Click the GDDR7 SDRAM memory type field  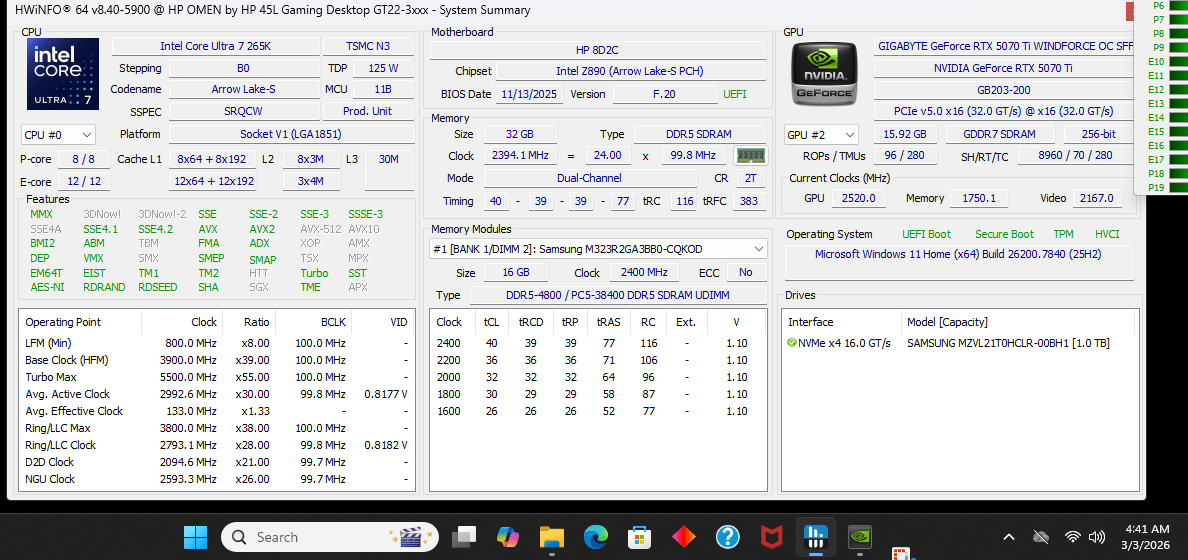(1000, 135)
